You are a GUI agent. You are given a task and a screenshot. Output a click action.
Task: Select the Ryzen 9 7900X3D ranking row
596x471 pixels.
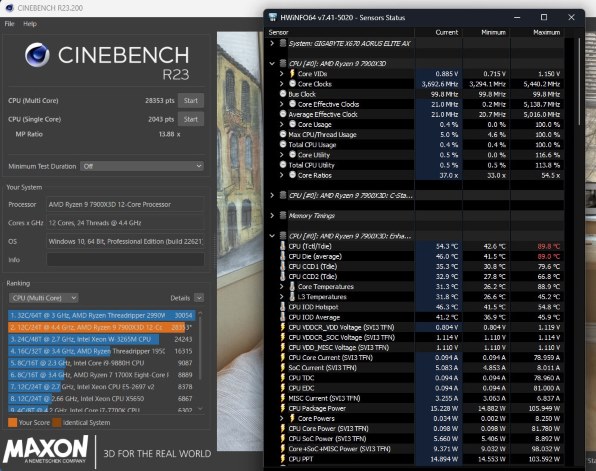[101, 327]
